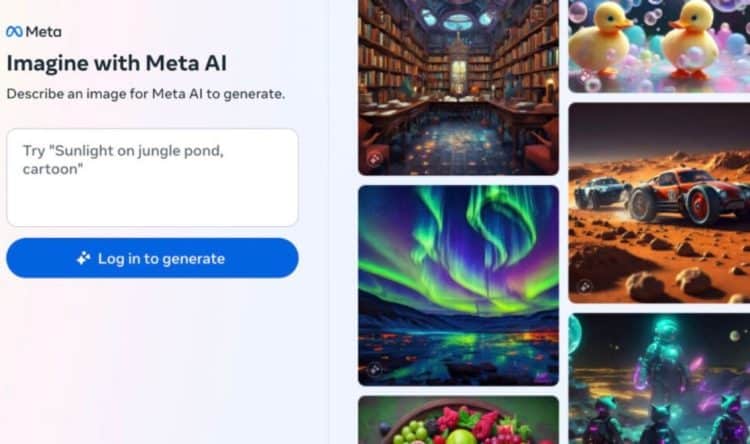The height and width of the screenshot is (444, 750).
Task: Open the neon astronaut and cats image
Action: point(659,378)
